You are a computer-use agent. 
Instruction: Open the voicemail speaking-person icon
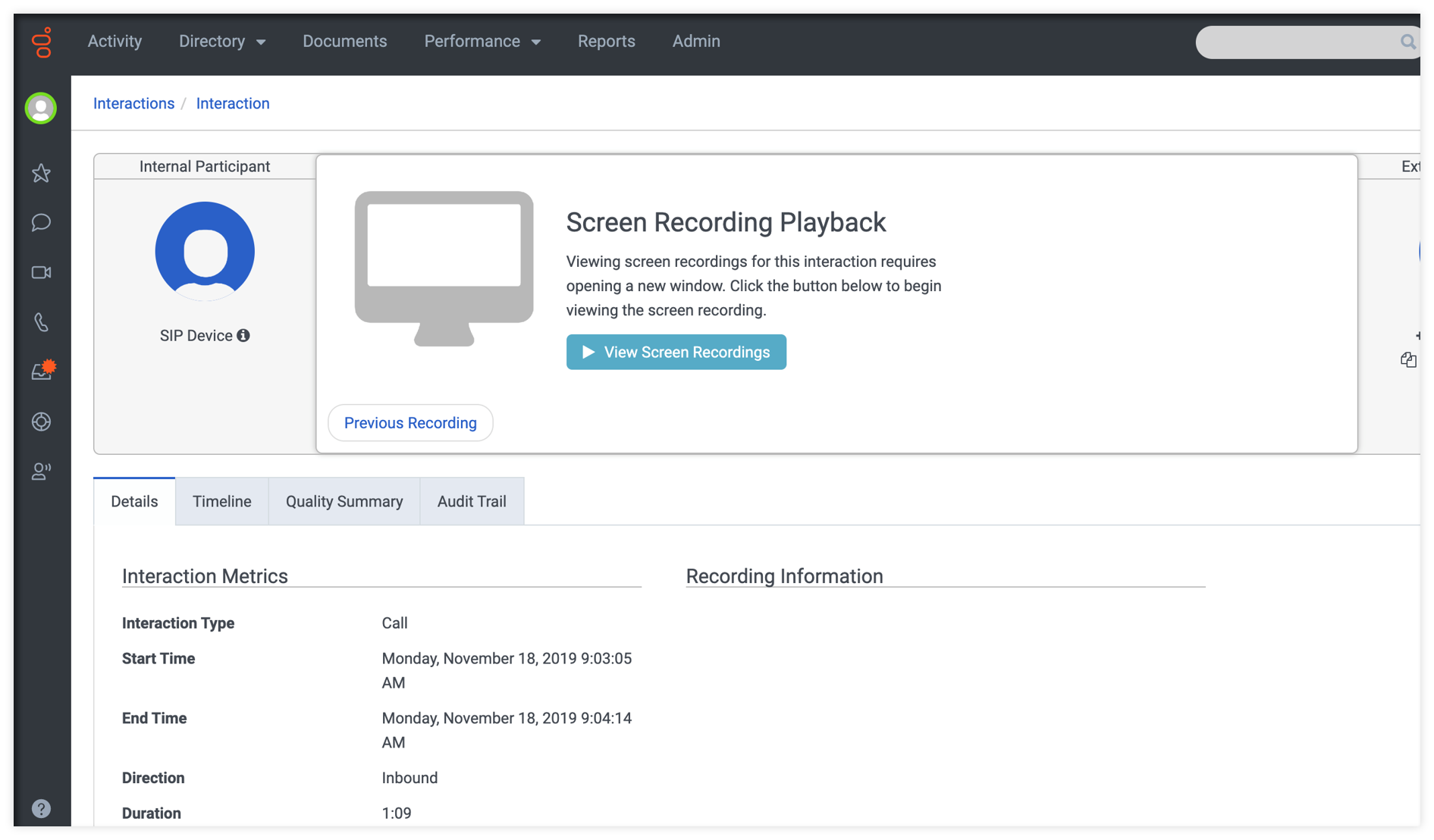coord(41,471)
